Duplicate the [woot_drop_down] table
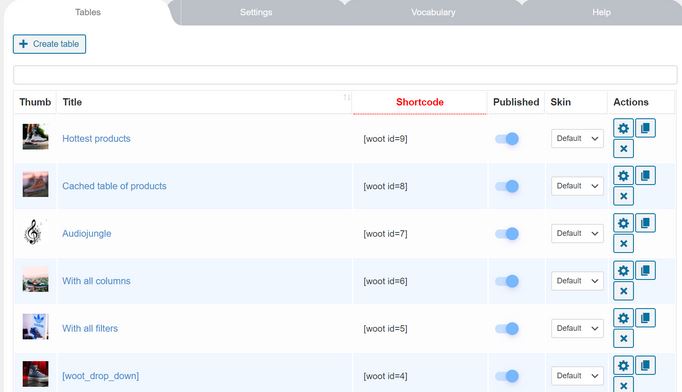The width and height of the screenshot is (682, 392). [645, 365]
